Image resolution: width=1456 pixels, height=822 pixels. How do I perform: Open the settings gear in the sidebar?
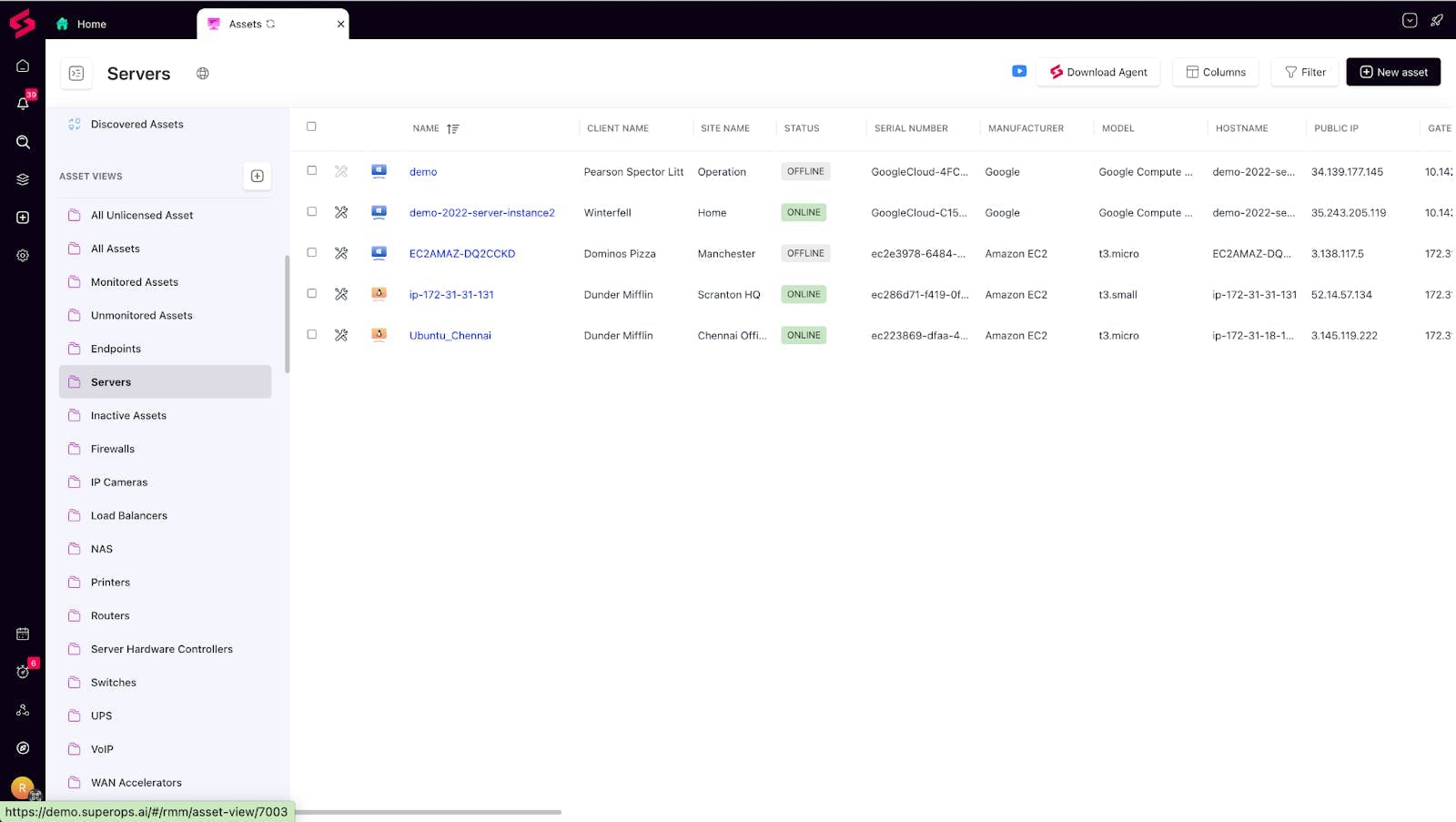coord(23,256)
